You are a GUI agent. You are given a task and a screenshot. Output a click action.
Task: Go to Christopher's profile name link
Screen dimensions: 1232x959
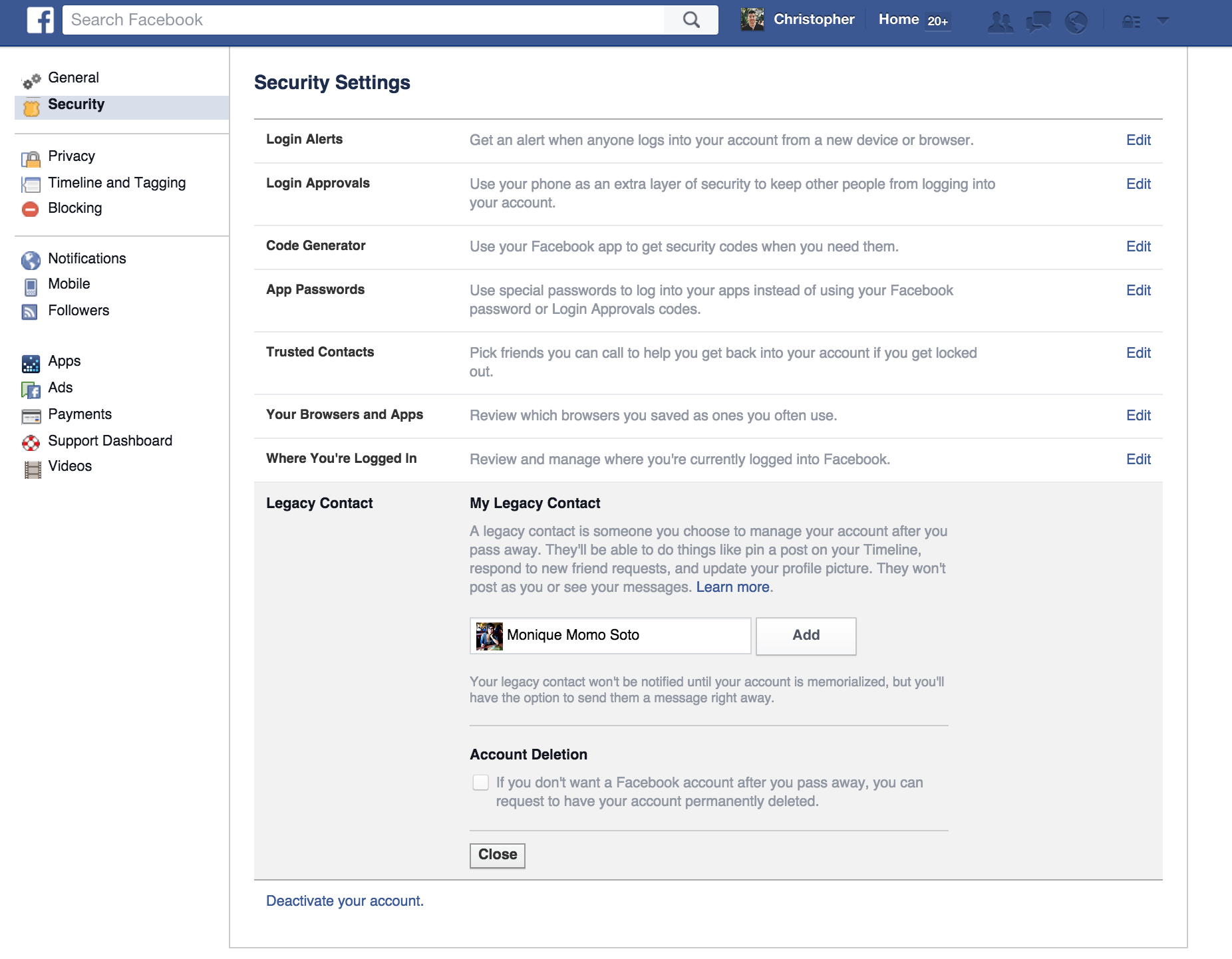tap(814, 19)
